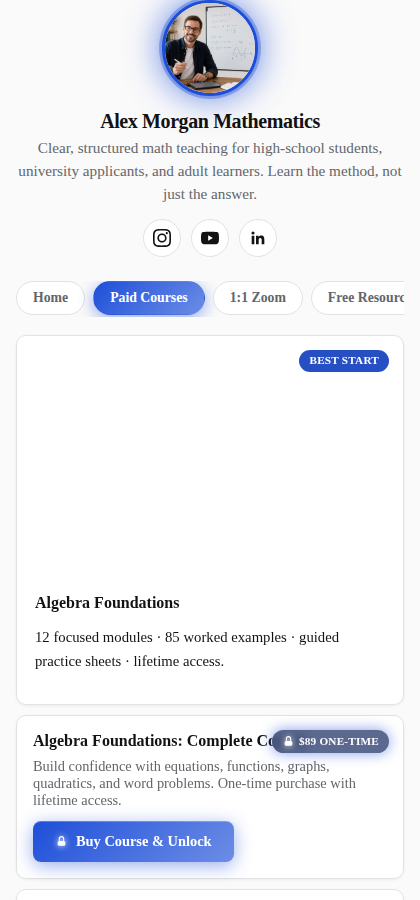Viewport: 420px width, 900px height.
Task: Open the LinkedIn profile icon
Action: click(258, 238)
